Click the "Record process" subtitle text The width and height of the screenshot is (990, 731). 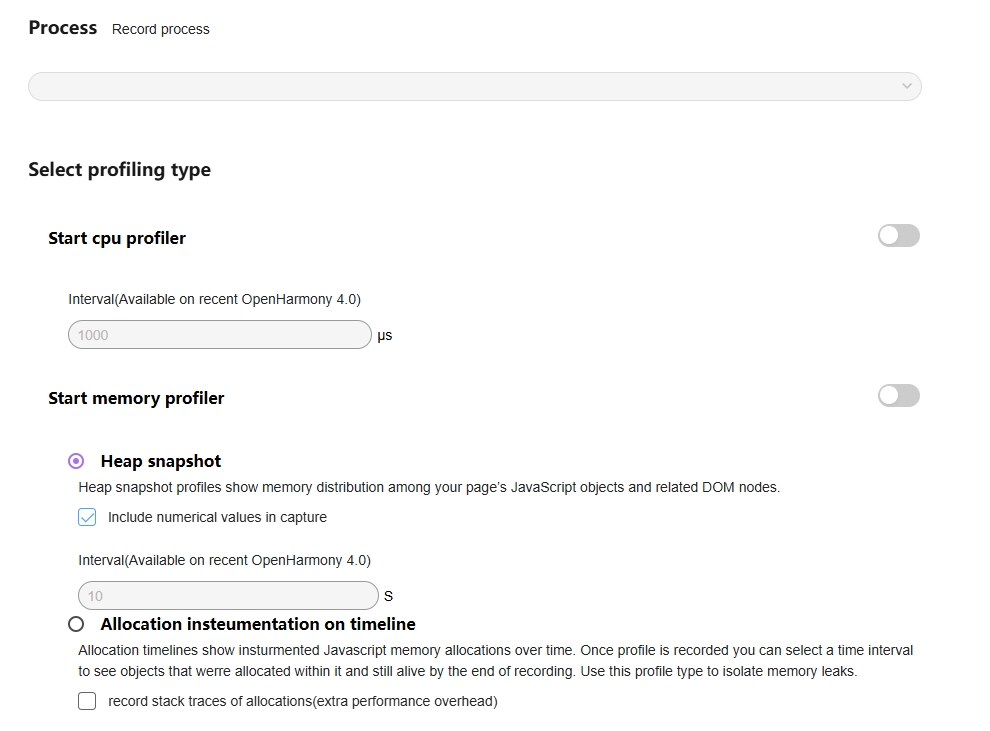pos(161,29)
